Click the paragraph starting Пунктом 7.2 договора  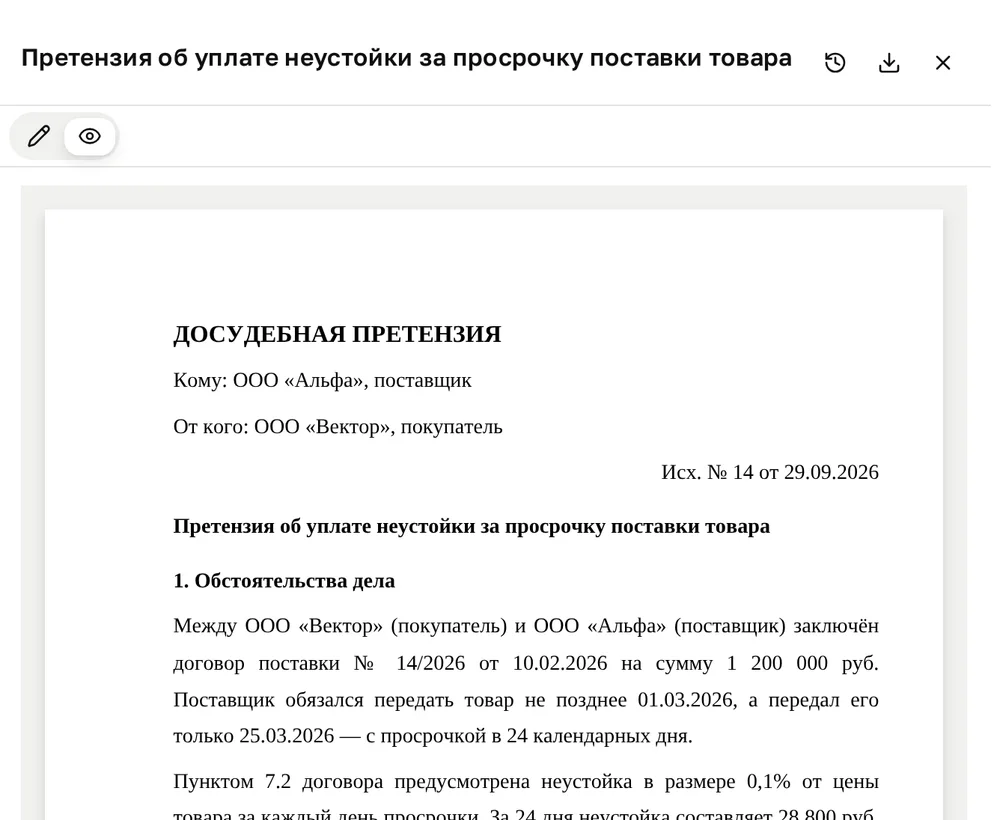click(526, 794)
